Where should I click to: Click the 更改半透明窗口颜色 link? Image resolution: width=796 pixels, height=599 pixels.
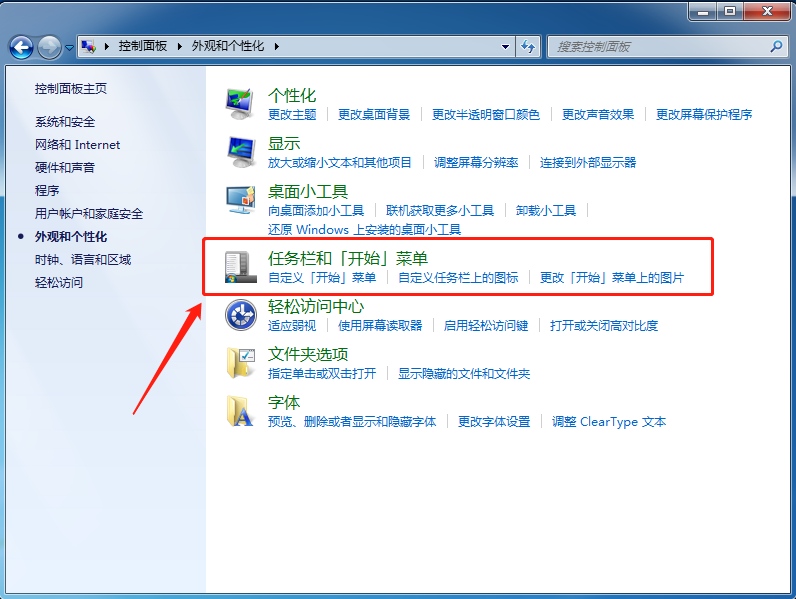pos(485,115)
